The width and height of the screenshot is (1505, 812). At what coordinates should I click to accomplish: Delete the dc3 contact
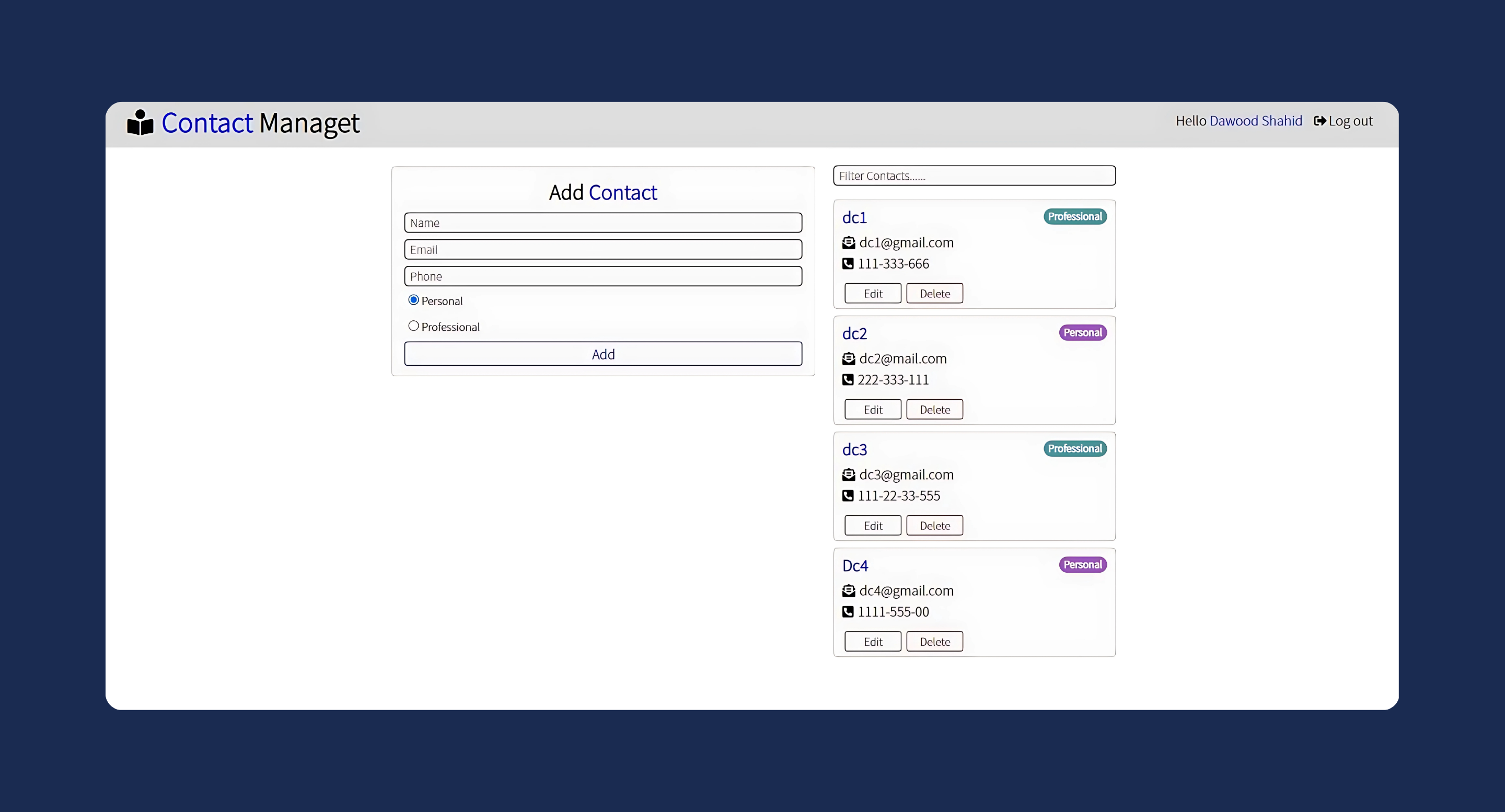935,526
